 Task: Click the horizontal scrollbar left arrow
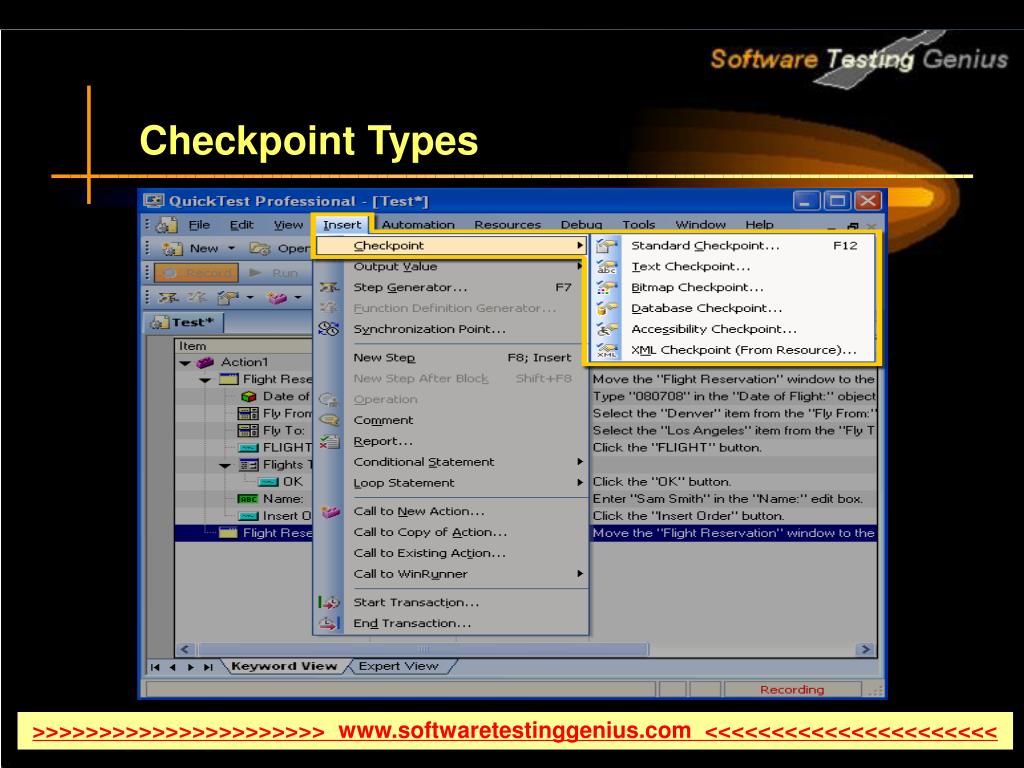(185, 649)
